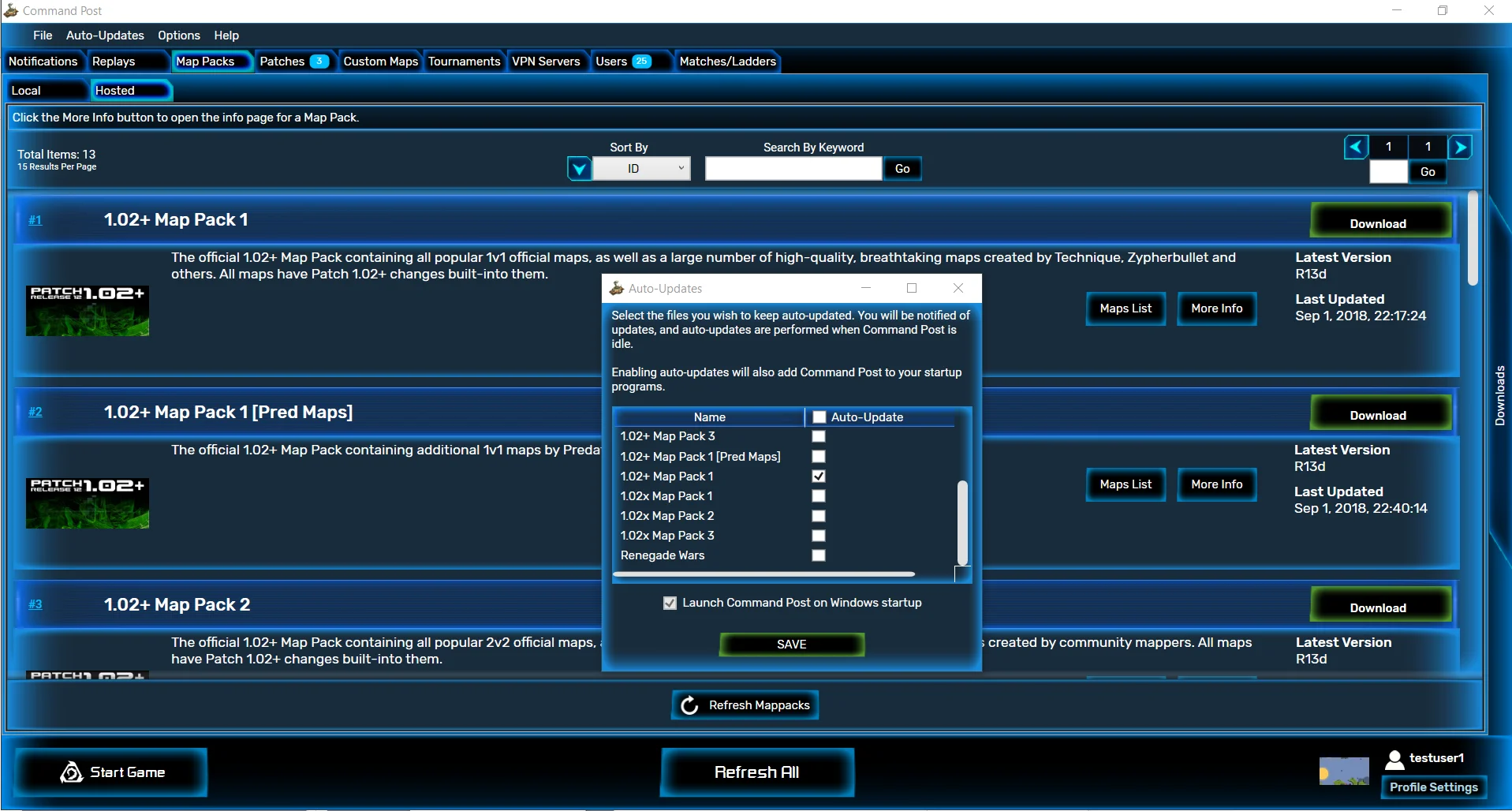Enable auto-update for 1.02+ Map Pack 1 [Pred Maps]
This screenshot has width=1512, height=811.
pos(819,456)
